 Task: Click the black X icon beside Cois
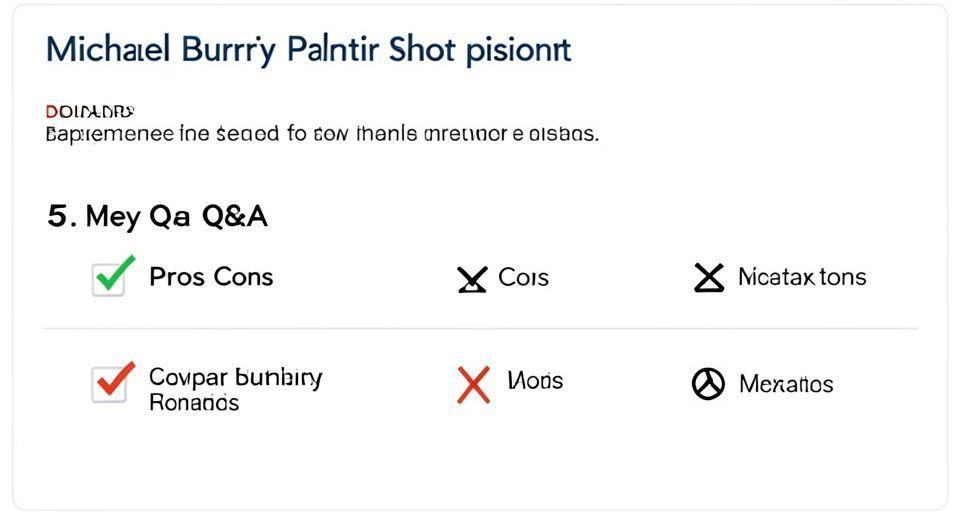[x=472, y=279]
